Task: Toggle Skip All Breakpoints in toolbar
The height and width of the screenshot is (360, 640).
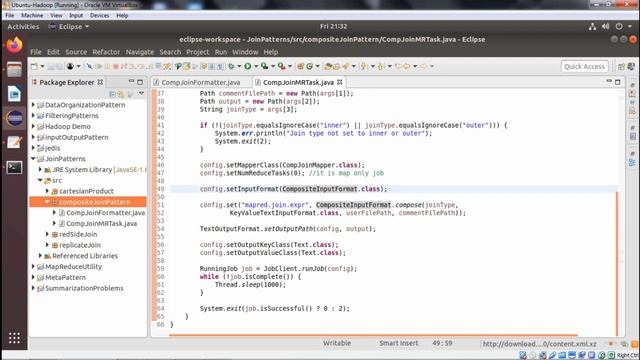Action: (x=89, y=66)
